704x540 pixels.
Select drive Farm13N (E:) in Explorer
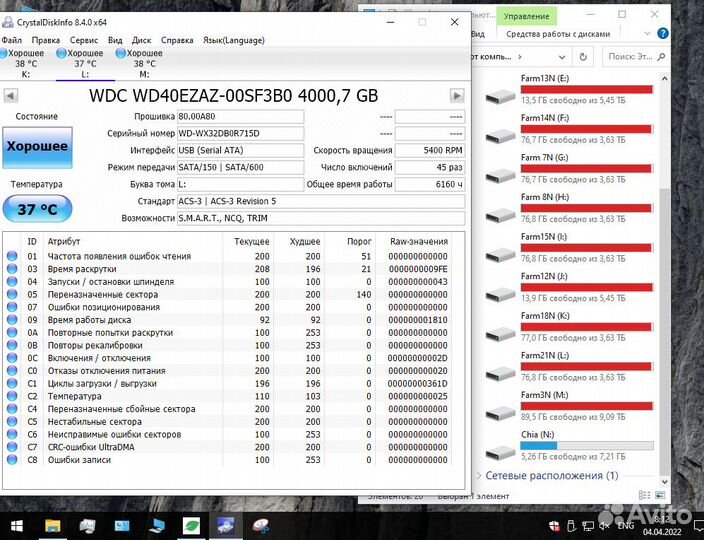coord(569,90)
